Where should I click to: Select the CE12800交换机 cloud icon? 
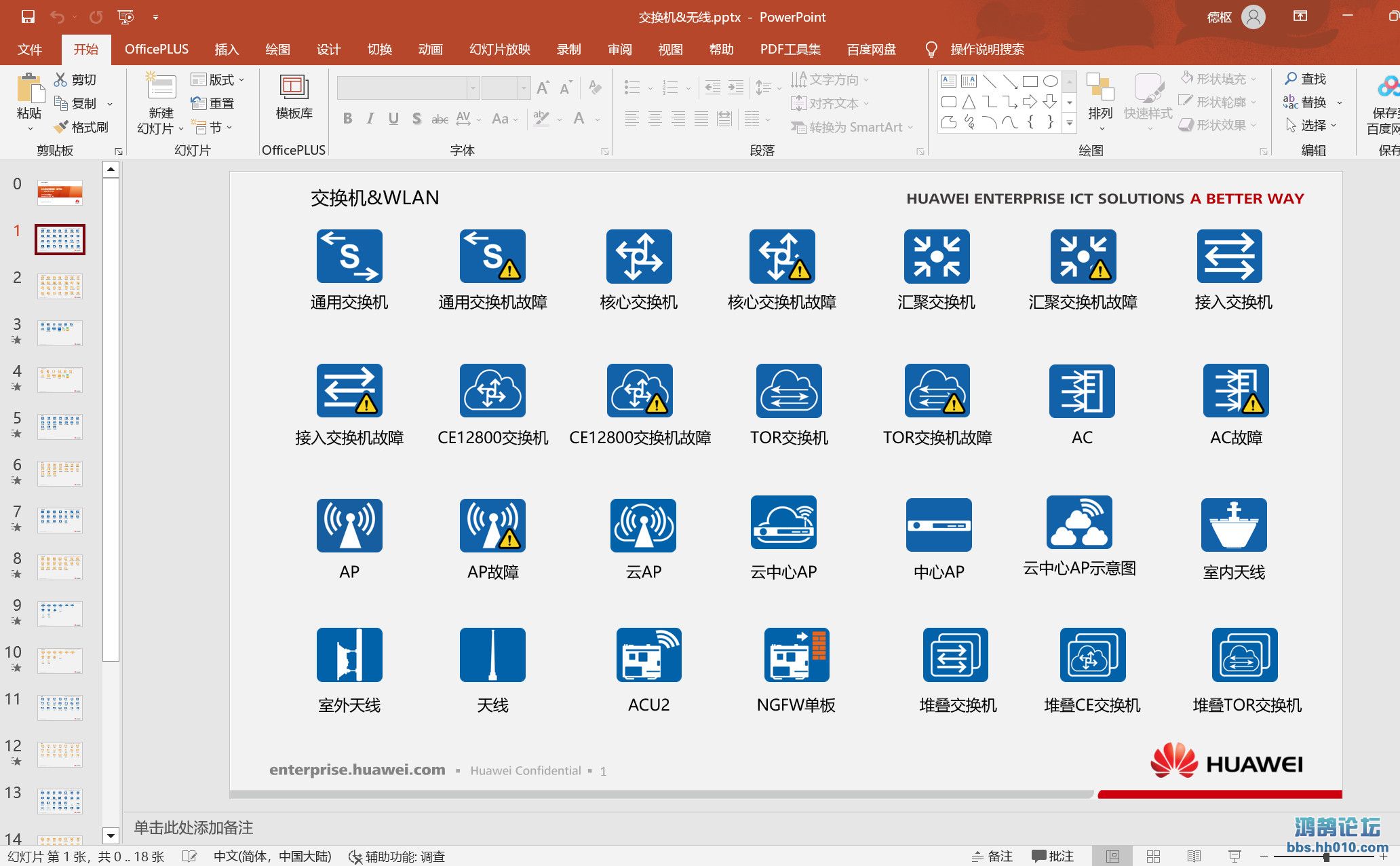[492, 390]
